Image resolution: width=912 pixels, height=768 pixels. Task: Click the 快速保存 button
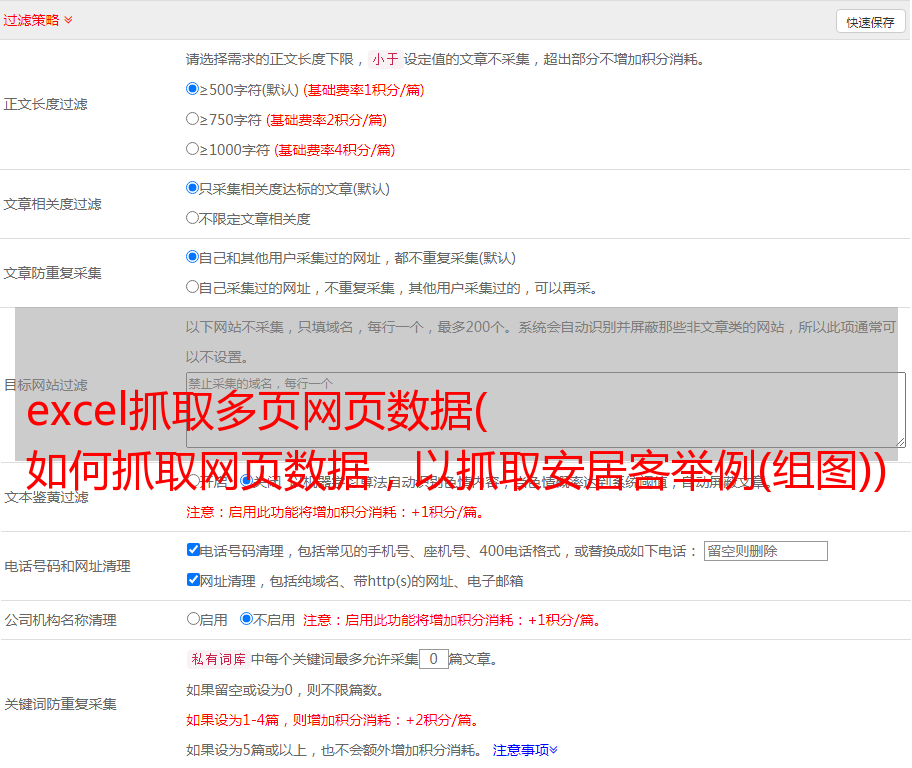870,22
